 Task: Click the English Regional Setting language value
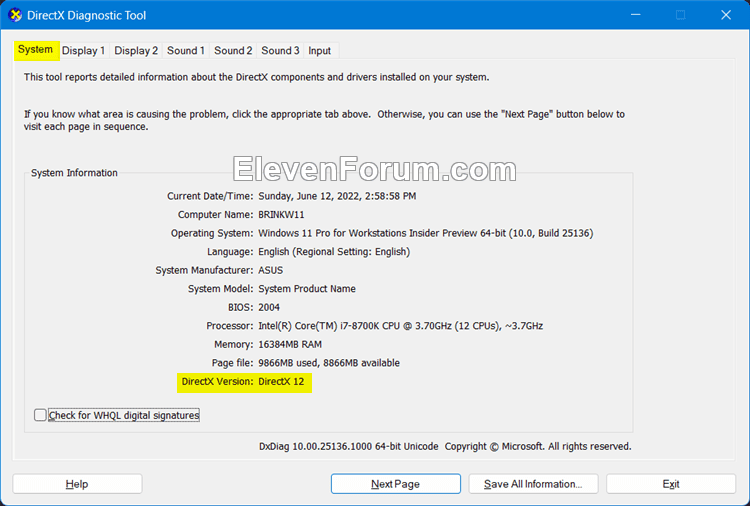click(x=334, y=252)
